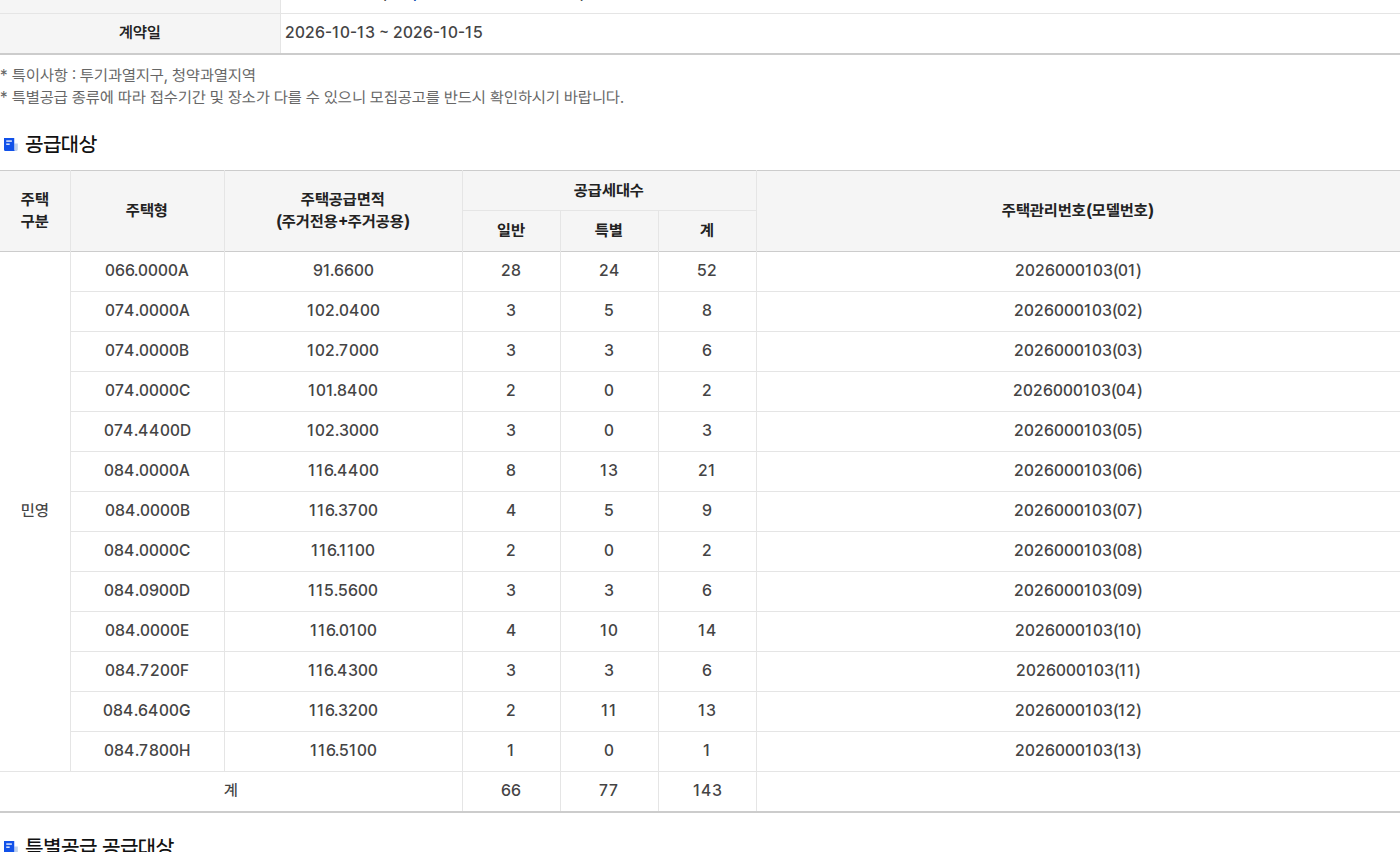Click supply area value 116.3700

pyautogui.click(x=343, y=511)
